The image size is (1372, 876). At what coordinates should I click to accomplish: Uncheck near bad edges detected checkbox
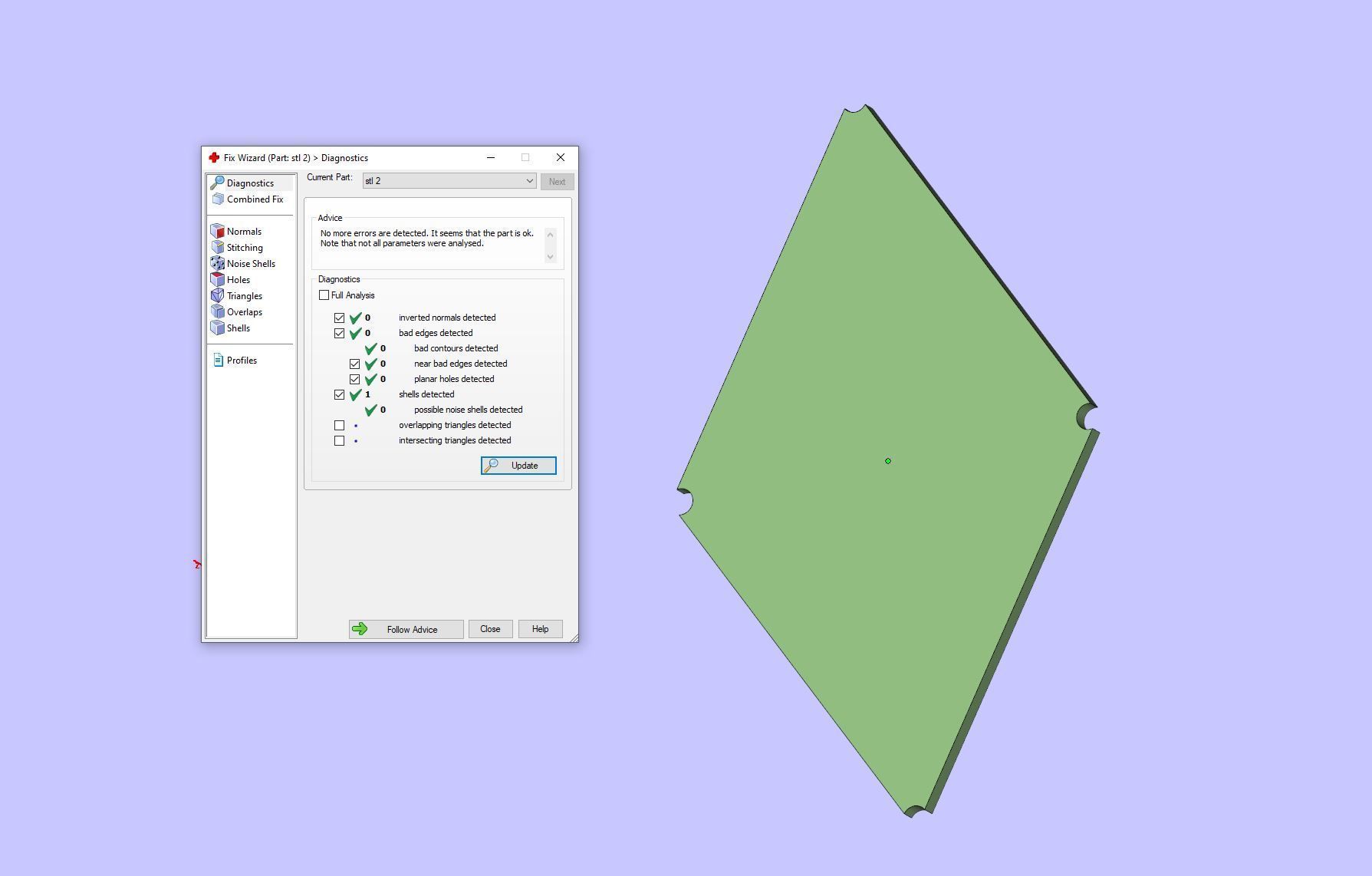click(354, 364)
